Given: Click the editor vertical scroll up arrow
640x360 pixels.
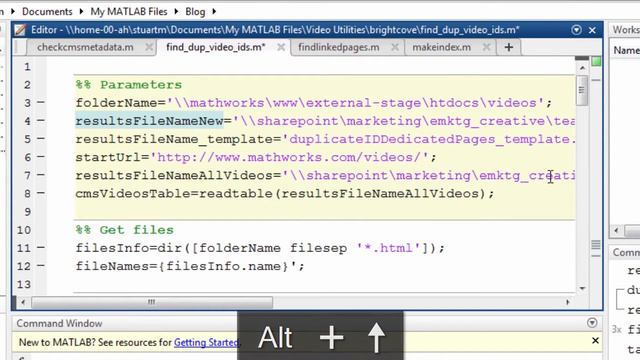Looking at the screenshot, I should (582, 68).
